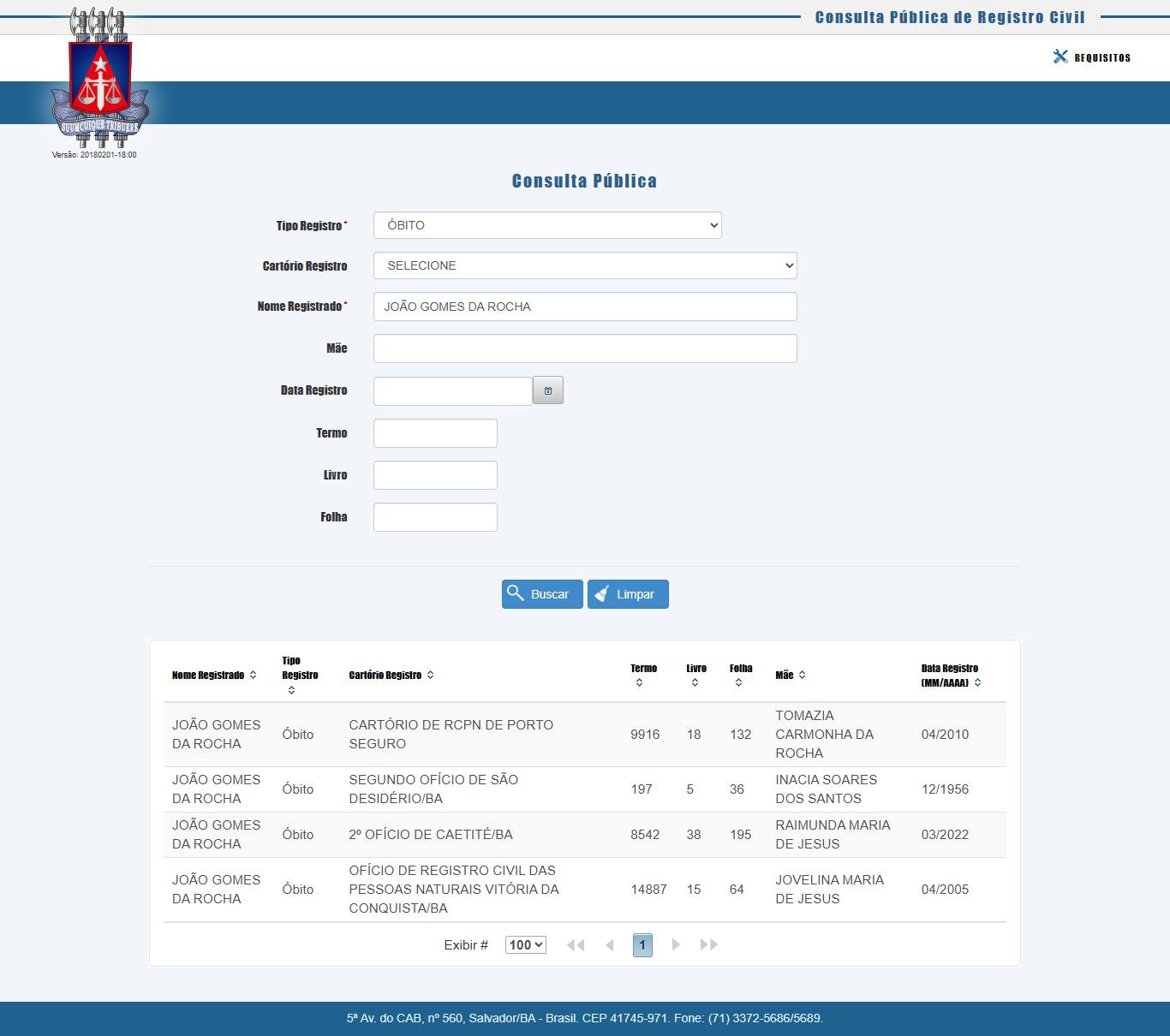Clear the form with Limpar button
Viewport: 1170px width, 1036px height.
[x=628, y=594]
